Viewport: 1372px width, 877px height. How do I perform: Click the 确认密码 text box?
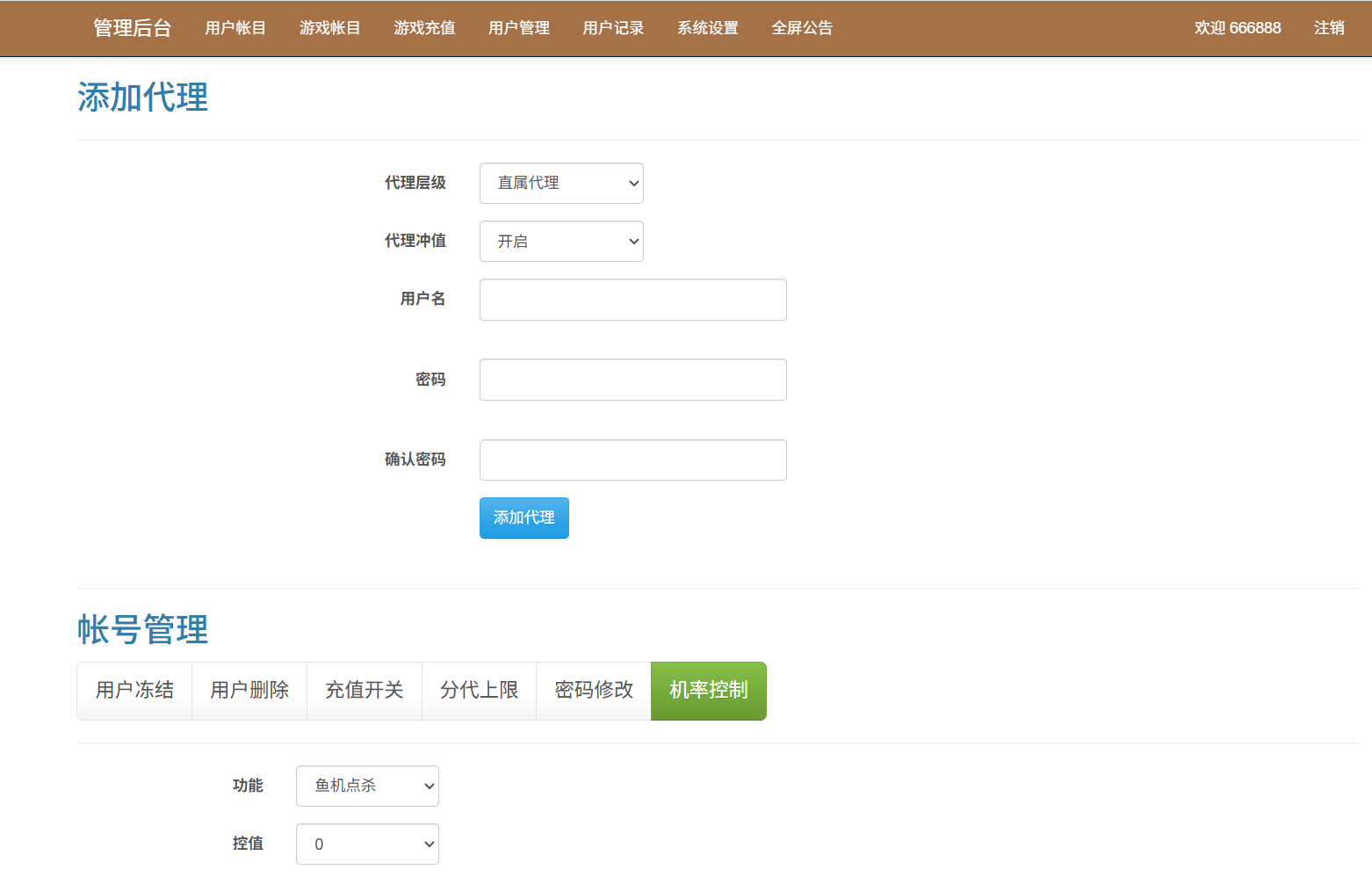632,460
